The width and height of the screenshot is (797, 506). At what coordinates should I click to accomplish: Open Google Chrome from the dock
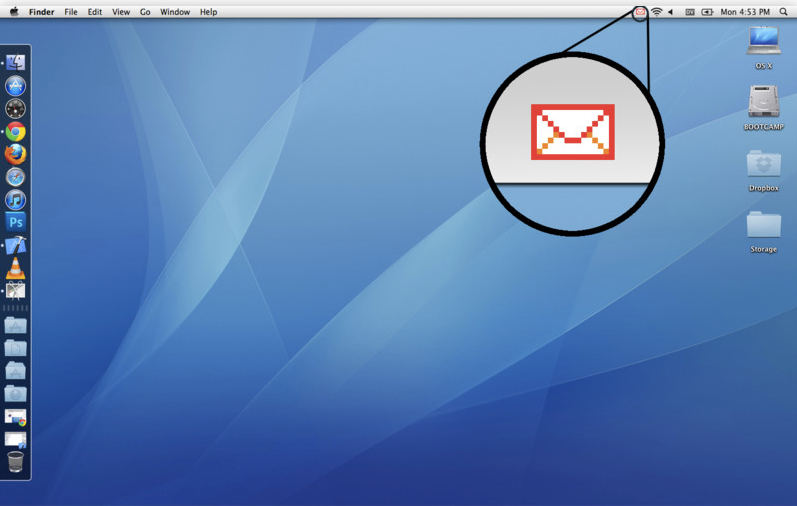15,132
